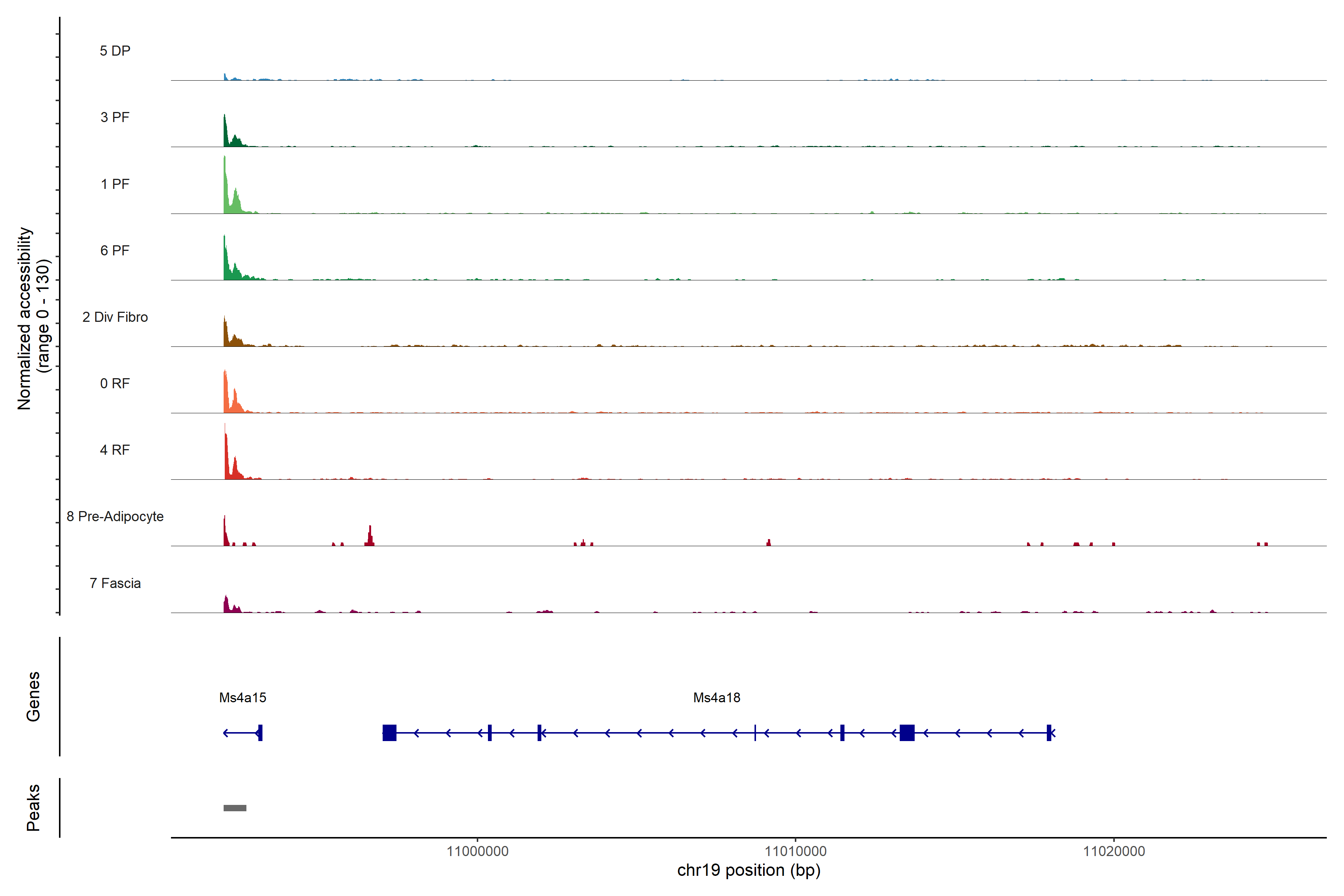The width and height of the screenshot is (1344, 896).
Task: Click the 11000000 x-axis tick label
Action: (477, 851)
